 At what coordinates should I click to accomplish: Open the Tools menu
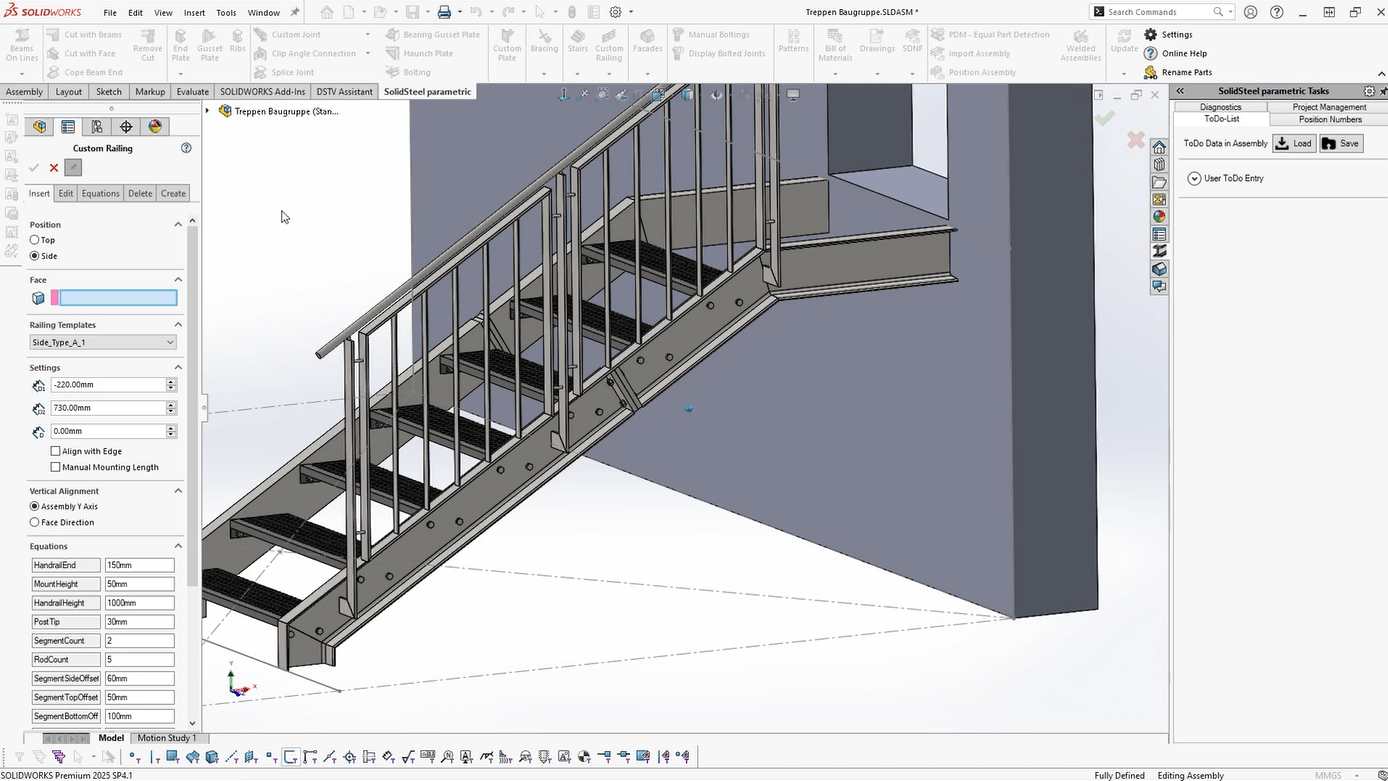(x=226, y=13)
